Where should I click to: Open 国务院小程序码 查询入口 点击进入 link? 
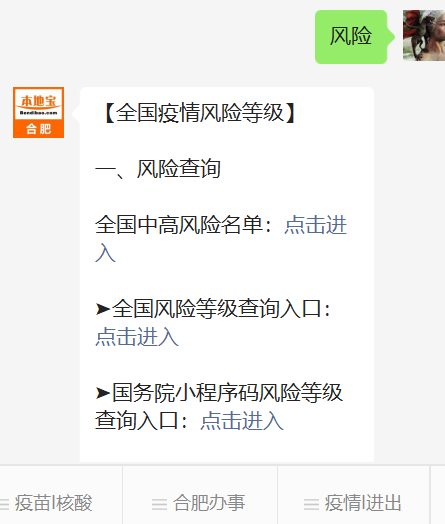[242, 420]
